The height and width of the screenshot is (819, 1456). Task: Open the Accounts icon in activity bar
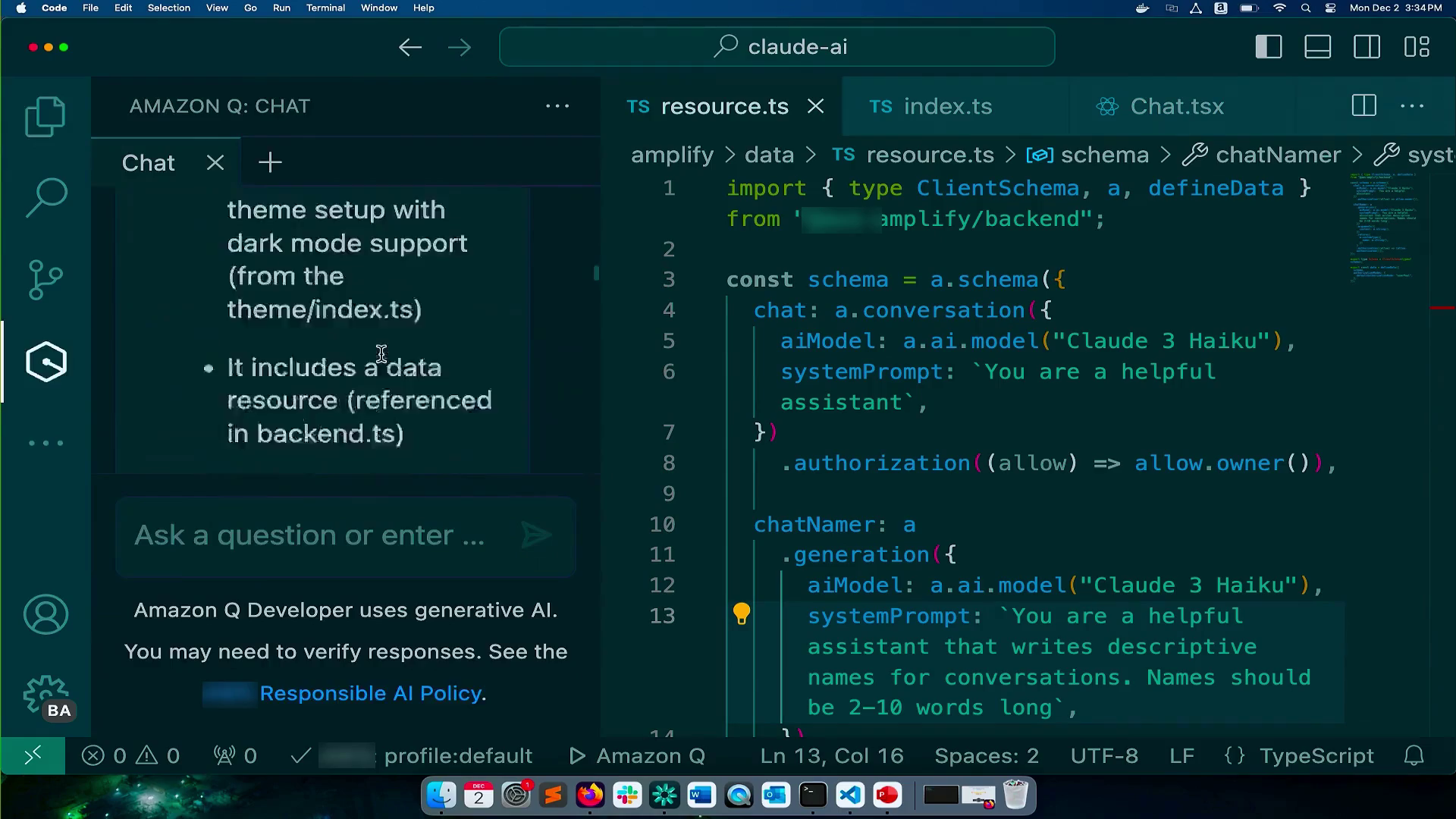(45, 614)
